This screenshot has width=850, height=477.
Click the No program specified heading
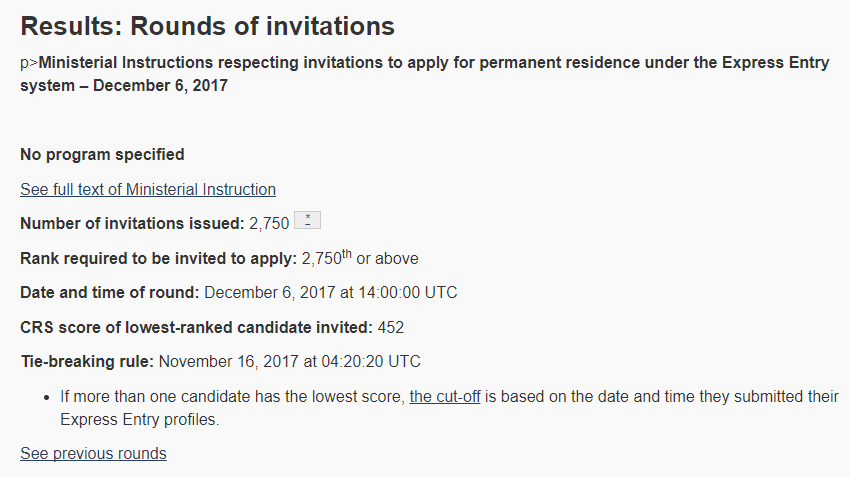click(x=102, y=154)
